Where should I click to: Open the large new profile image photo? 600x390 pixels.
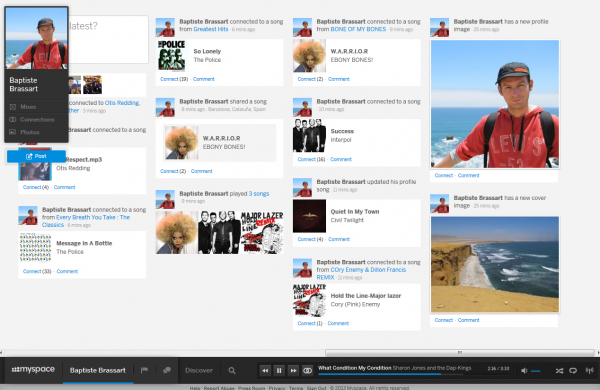[x=495, y=104]
